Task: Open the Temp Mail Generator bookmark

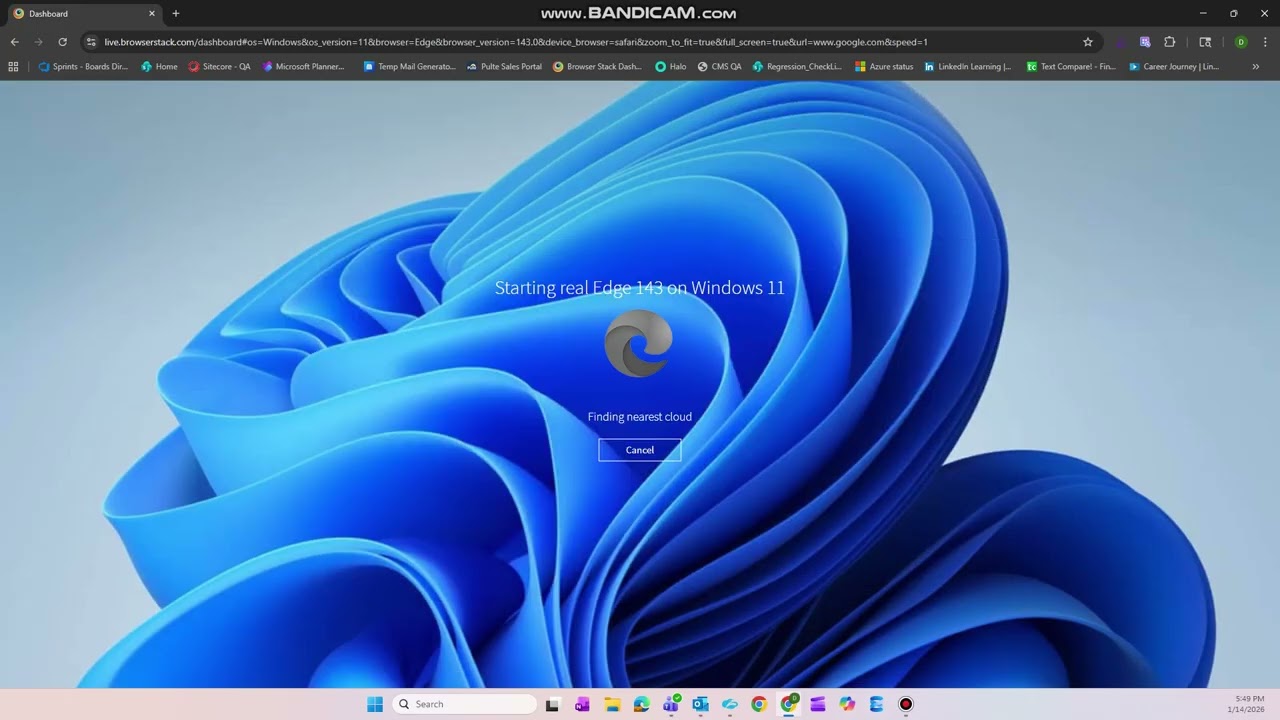Action: pos(409,67)
